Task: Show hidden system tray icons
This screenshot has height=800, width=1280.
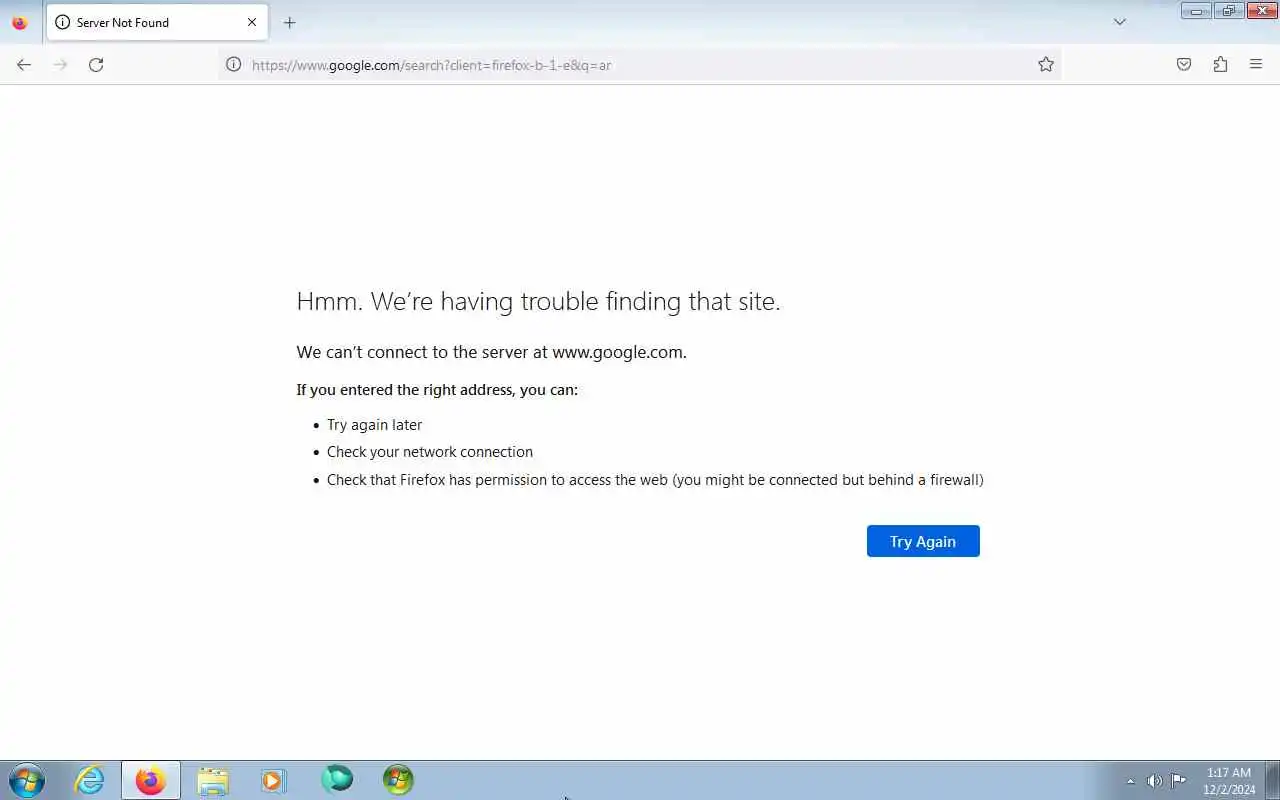Action: coord(1131,781)
